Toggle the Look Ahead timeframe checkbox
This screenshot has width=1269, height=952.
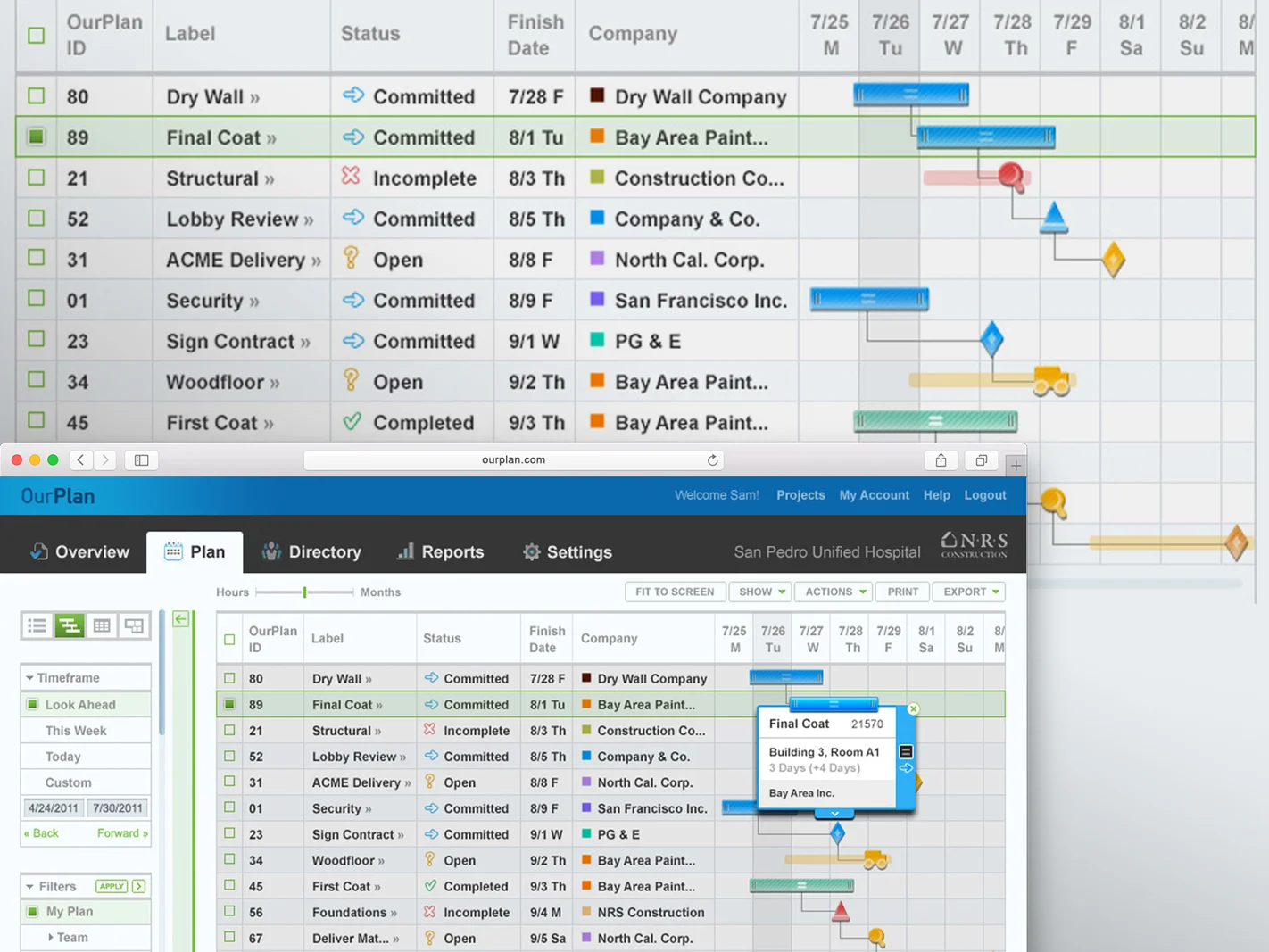[x=32, y=704]
